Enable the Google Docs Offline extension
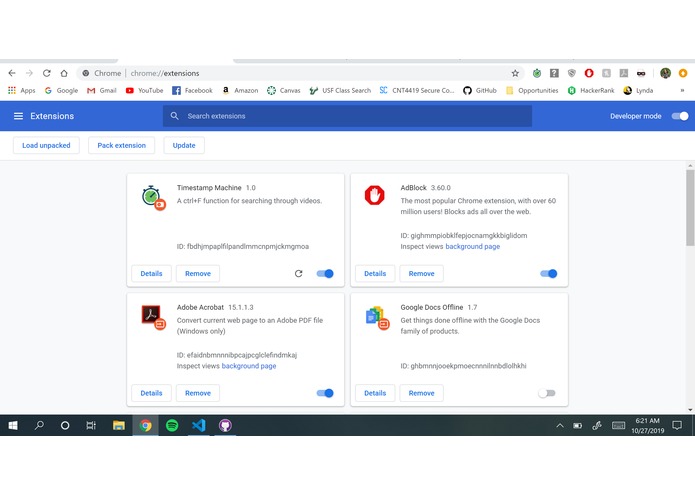The image size is (695, 494). (x=547, y=393)
